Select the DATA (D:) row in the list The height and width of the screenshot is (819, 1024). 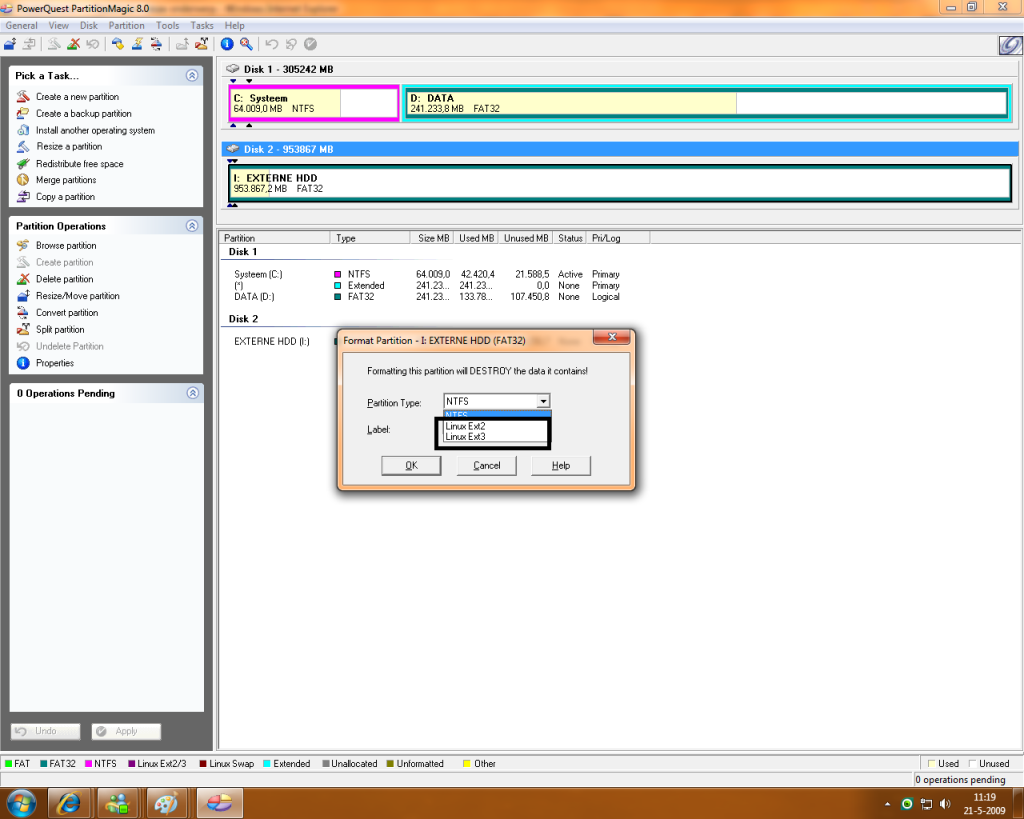[x=426, y=297]
